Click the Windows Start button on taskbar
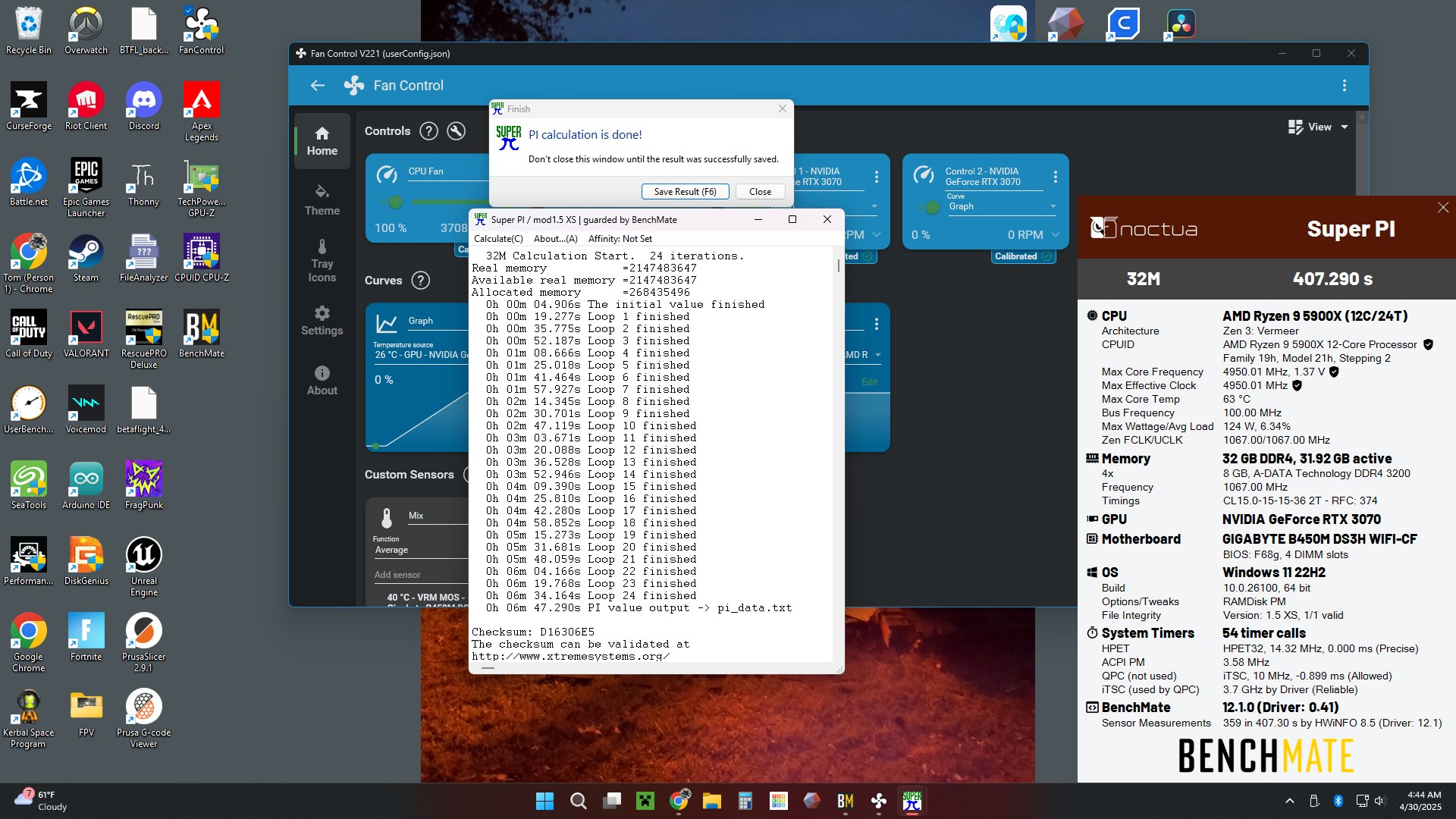The image size is (1456, 819). [x=544, y=801]
